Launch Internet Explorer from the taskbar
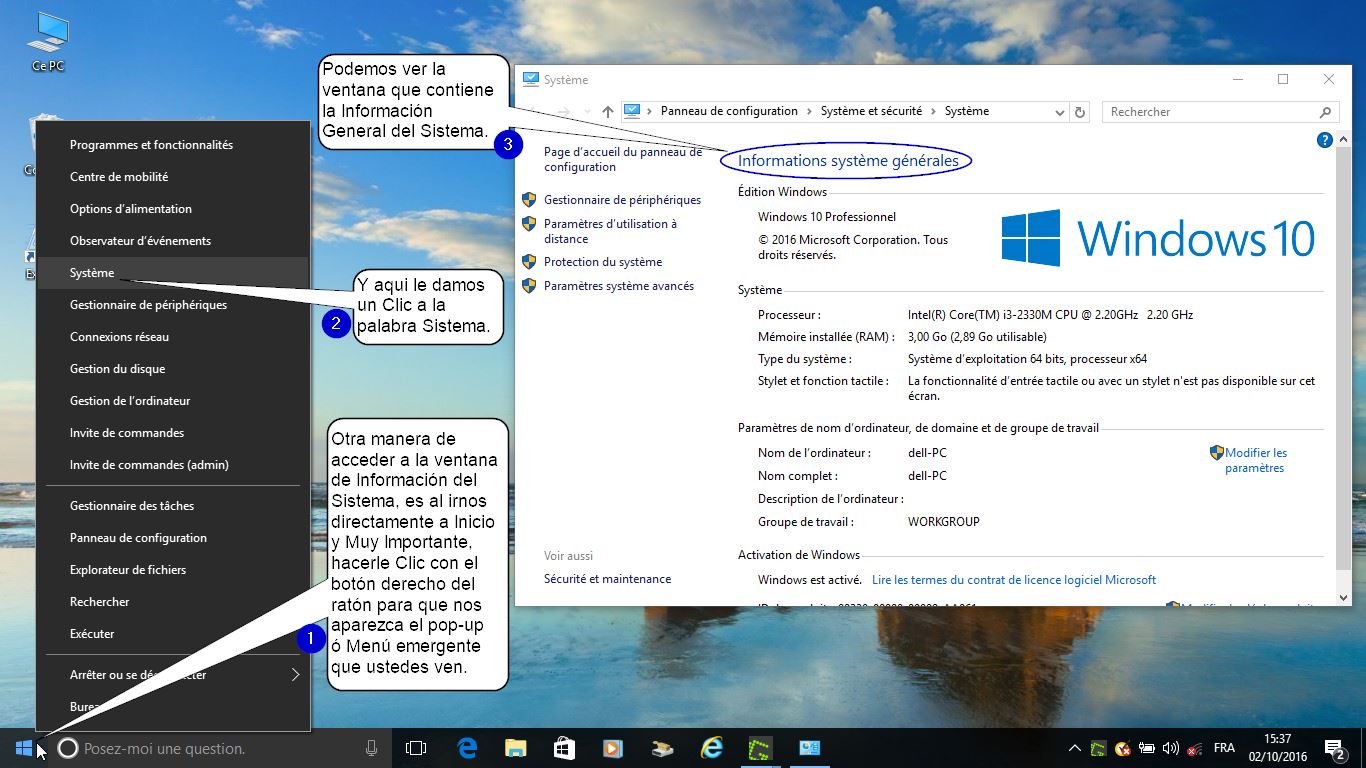 [711, 748]
